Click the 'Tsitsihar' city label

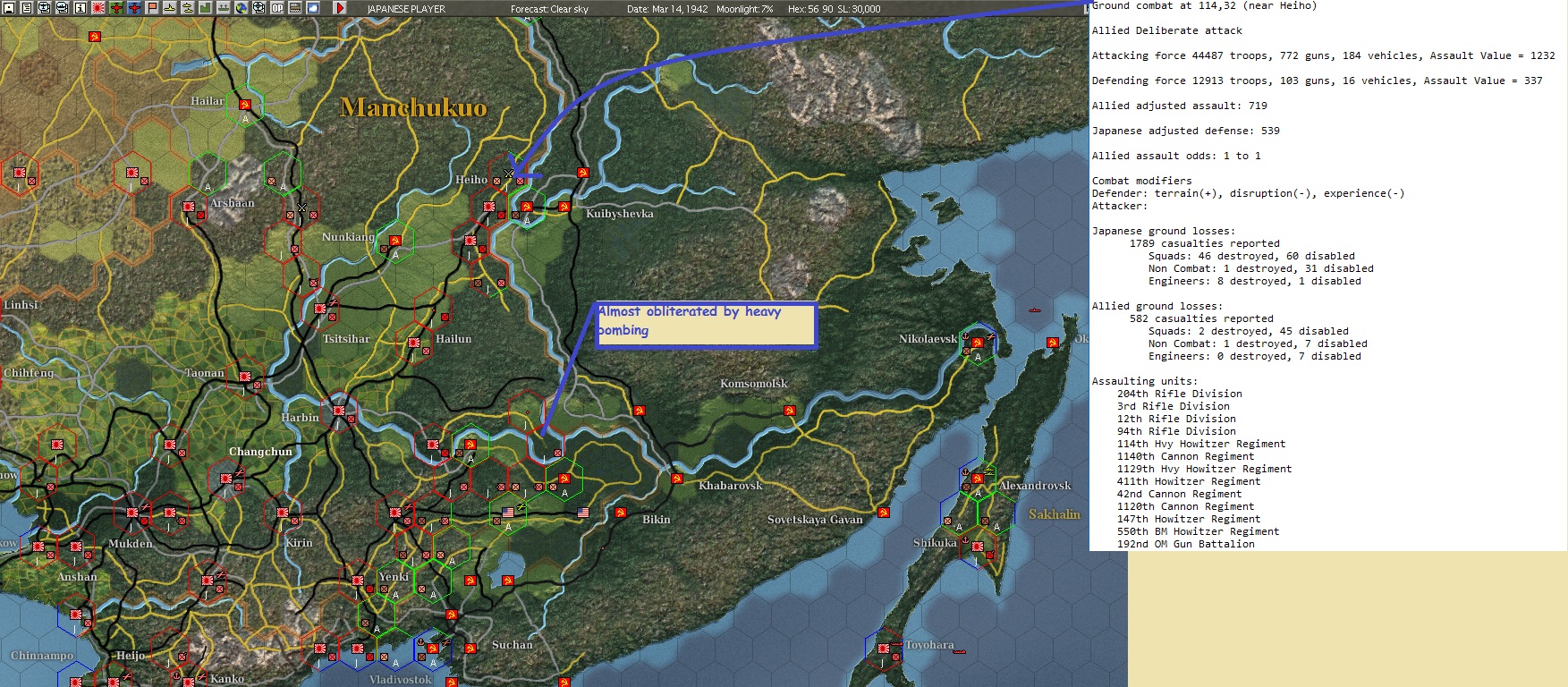pyautogui.click(x=346, y=339)
